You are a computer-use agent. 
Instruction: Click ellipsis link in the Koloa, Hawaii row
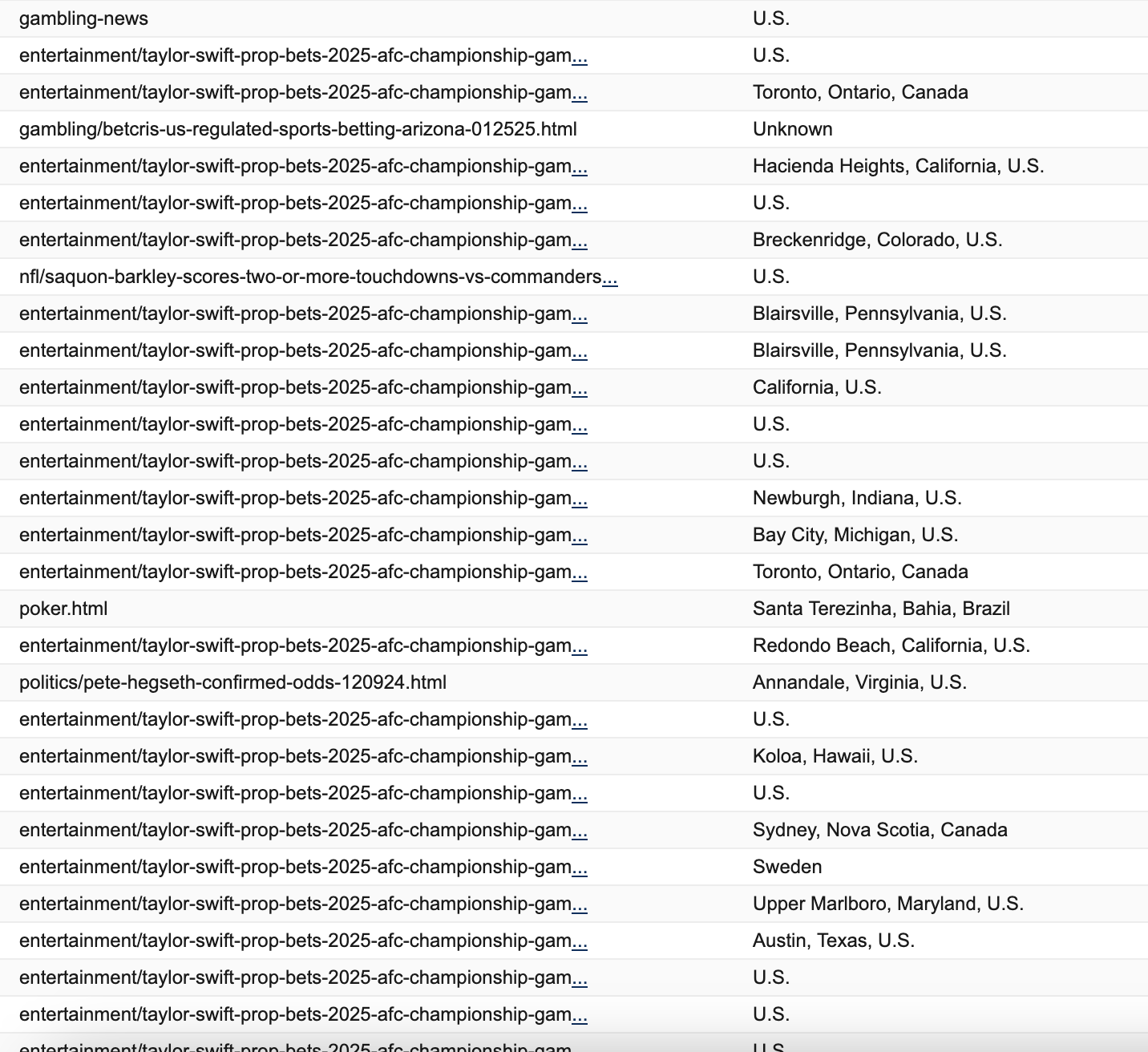pyautogui.click(x=580, y=758)
